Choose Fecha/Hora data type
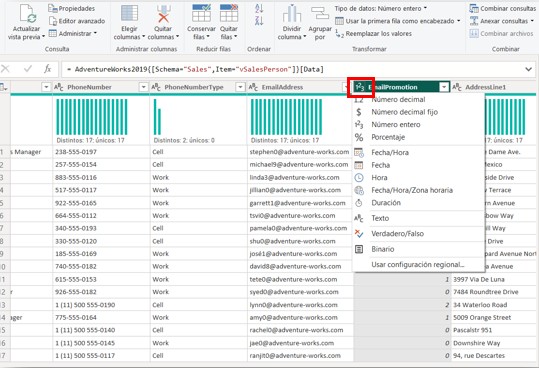539x368 pixels. point(418,153)
